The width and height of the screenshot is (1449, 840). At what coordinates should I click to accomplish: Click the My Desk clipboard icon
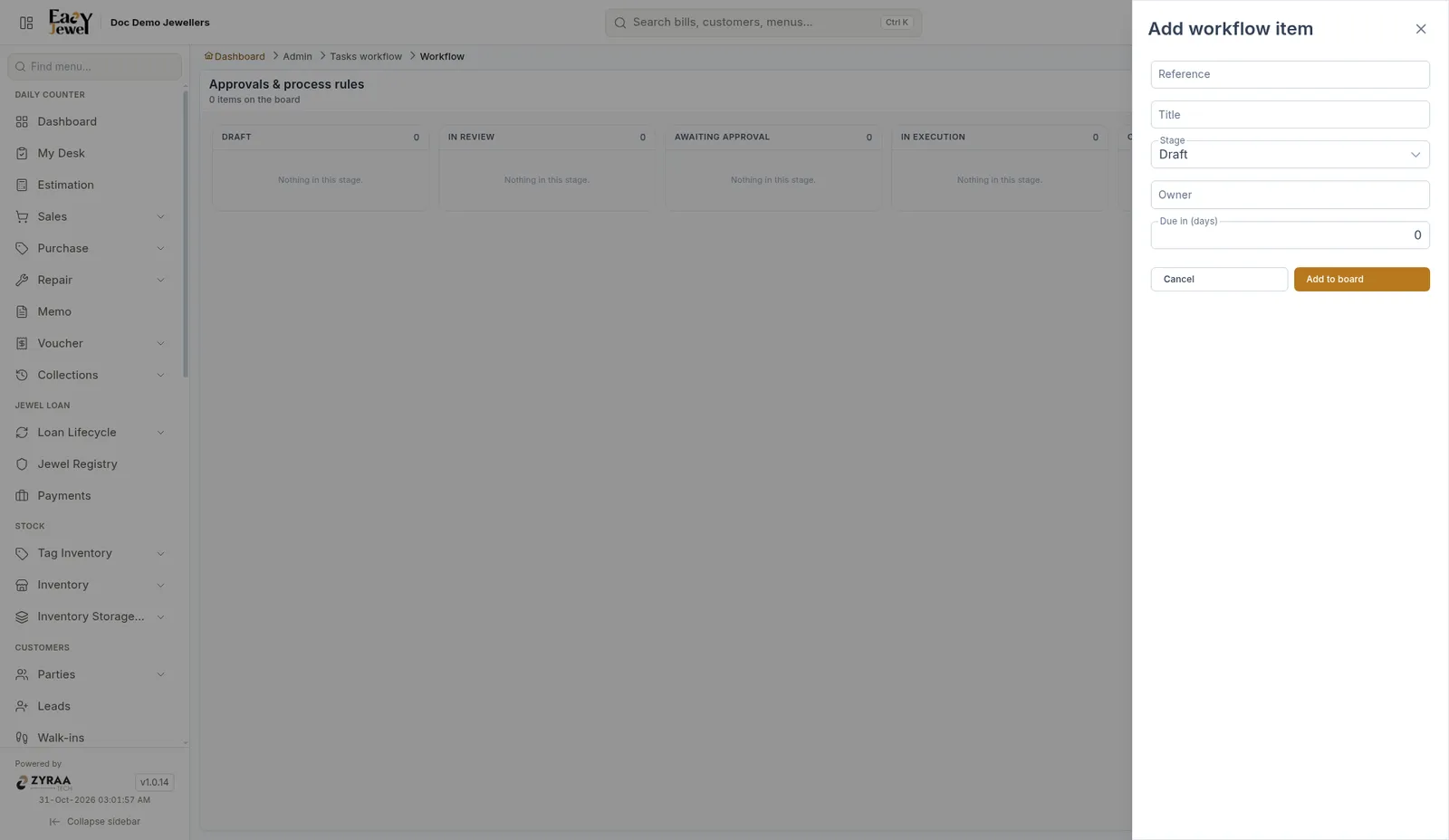[x=22, y=153]
